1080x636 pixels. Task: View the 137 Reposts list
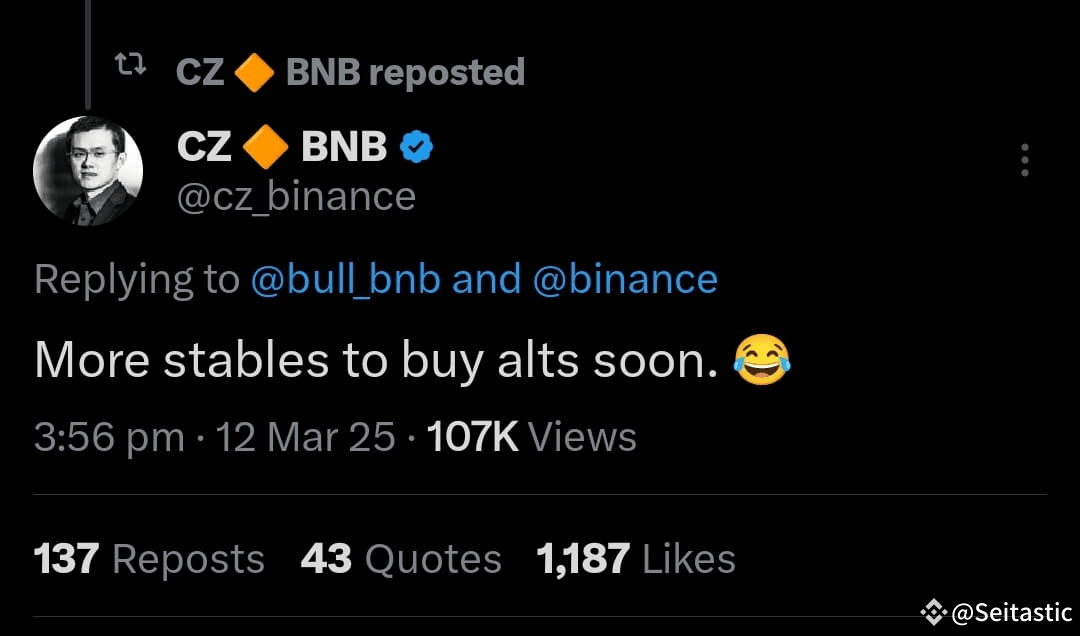click(x=149, y=559)
